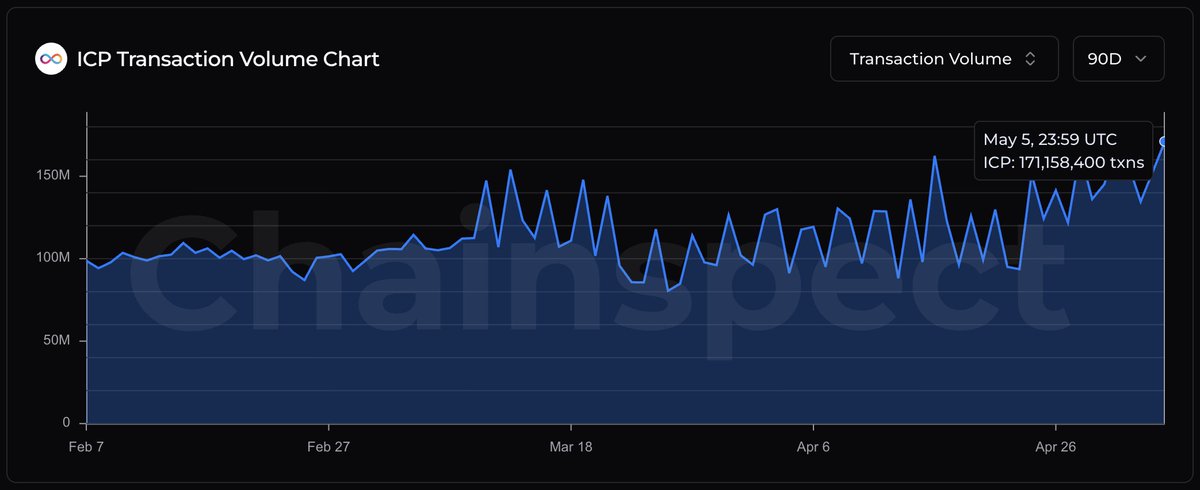Click the 100M y-axis label
The image size is (1200, 490).
(x=51, y=258)
